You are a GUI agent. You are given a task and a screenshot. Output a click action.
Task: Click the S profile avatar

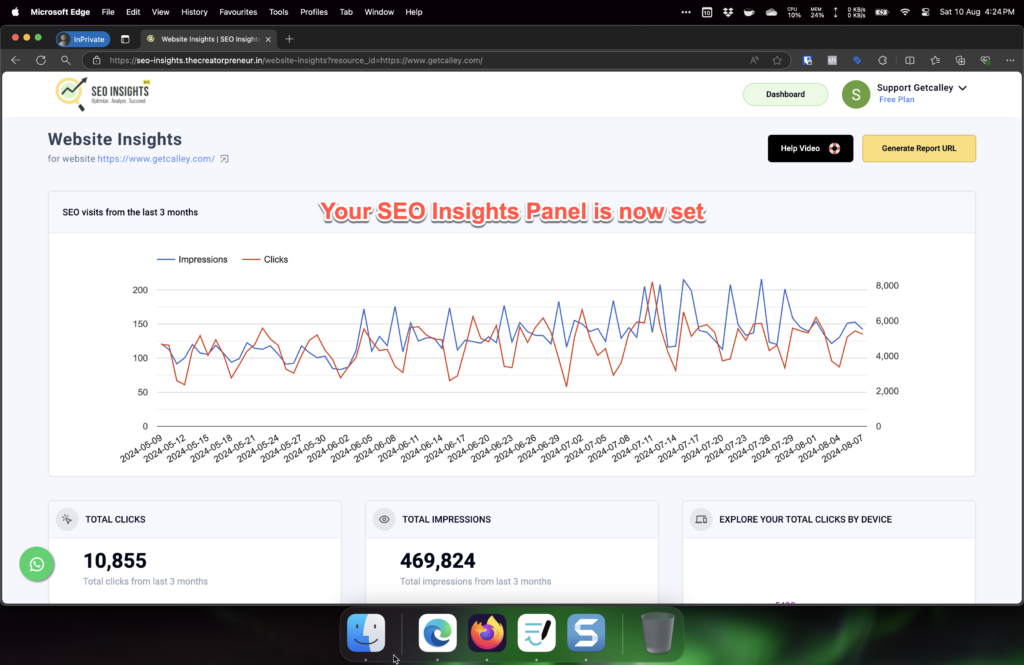tap(856, 94)
